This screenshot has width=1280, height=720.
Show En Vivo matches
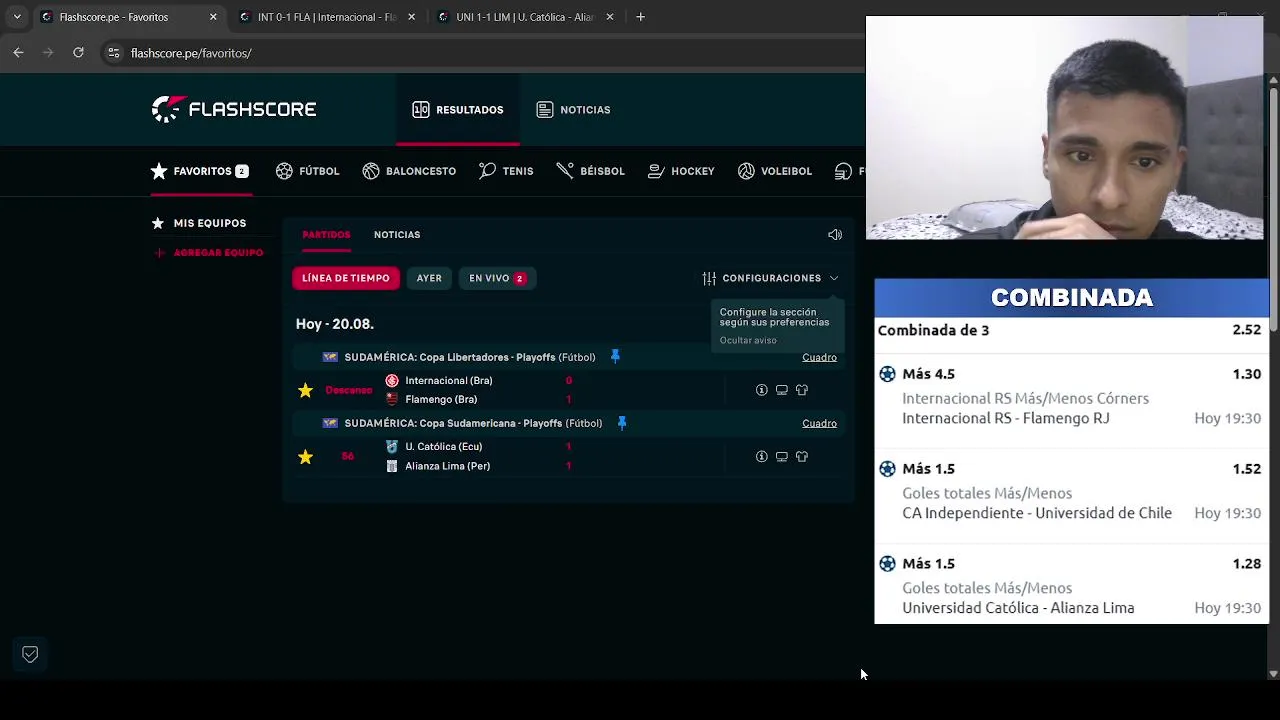pyautogui.click(x=497, y=278)
